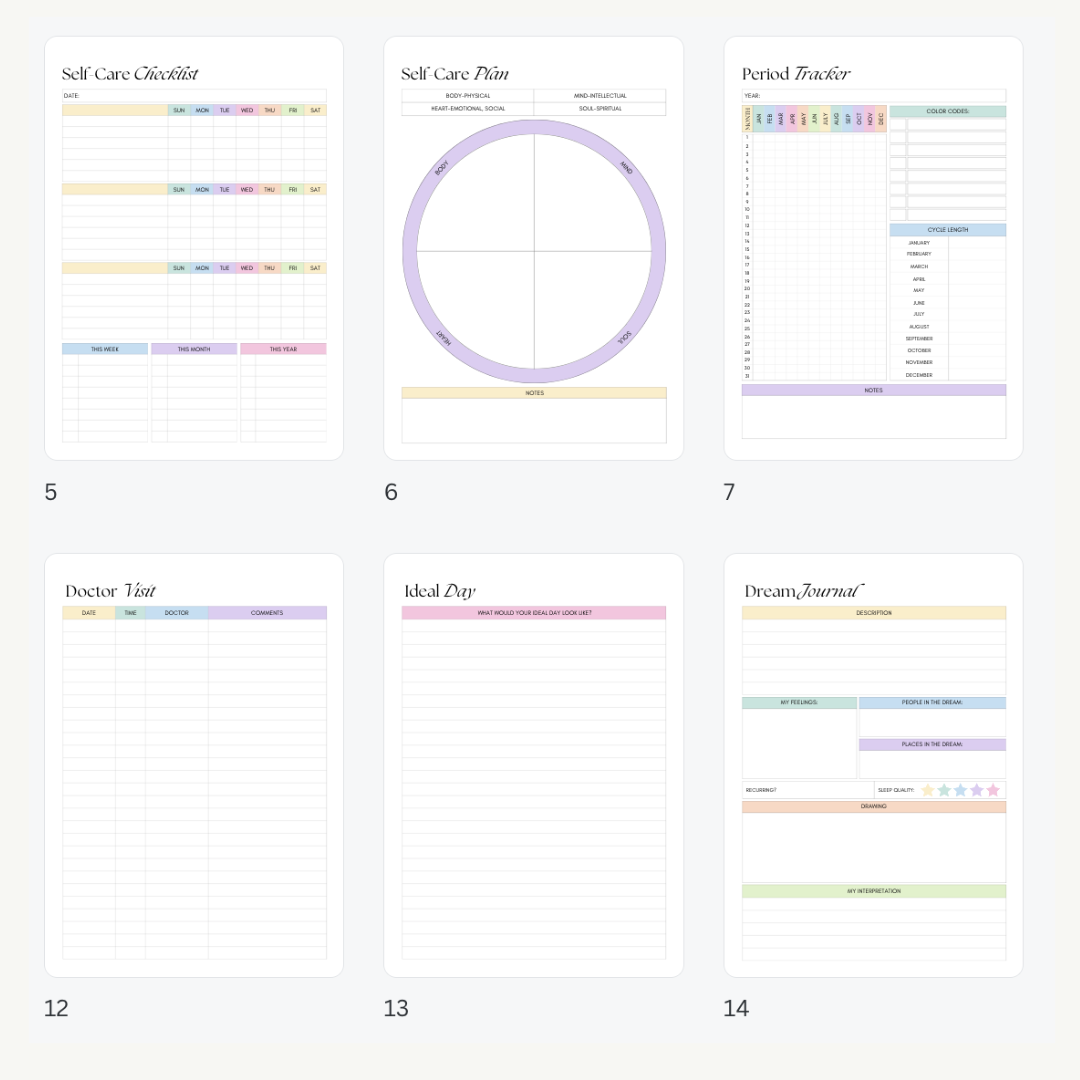Click the pink sleep quality star

click(x=993, y=790)
